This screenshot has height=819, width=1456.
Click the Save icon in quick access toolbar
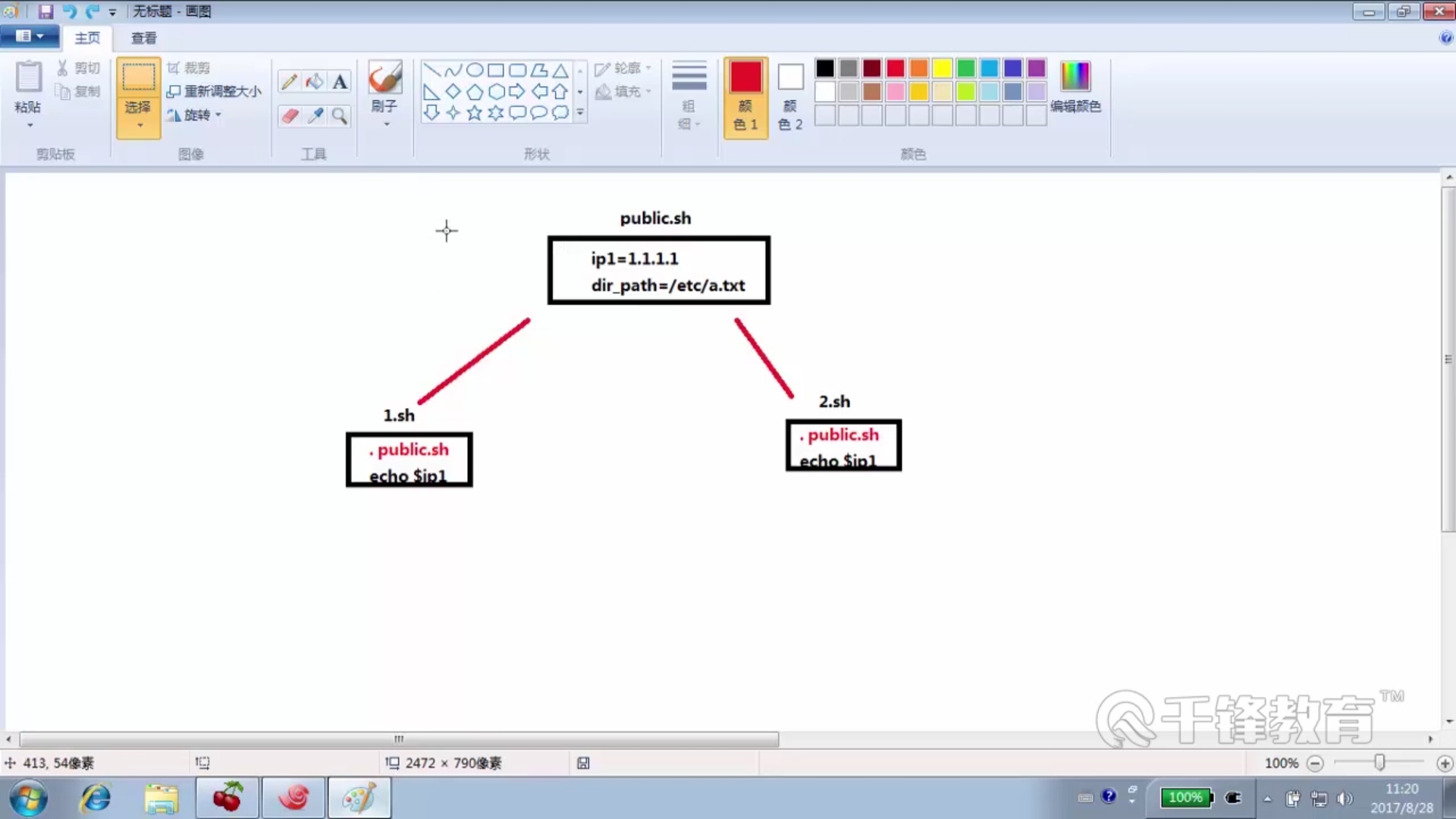tap(45, 11)
